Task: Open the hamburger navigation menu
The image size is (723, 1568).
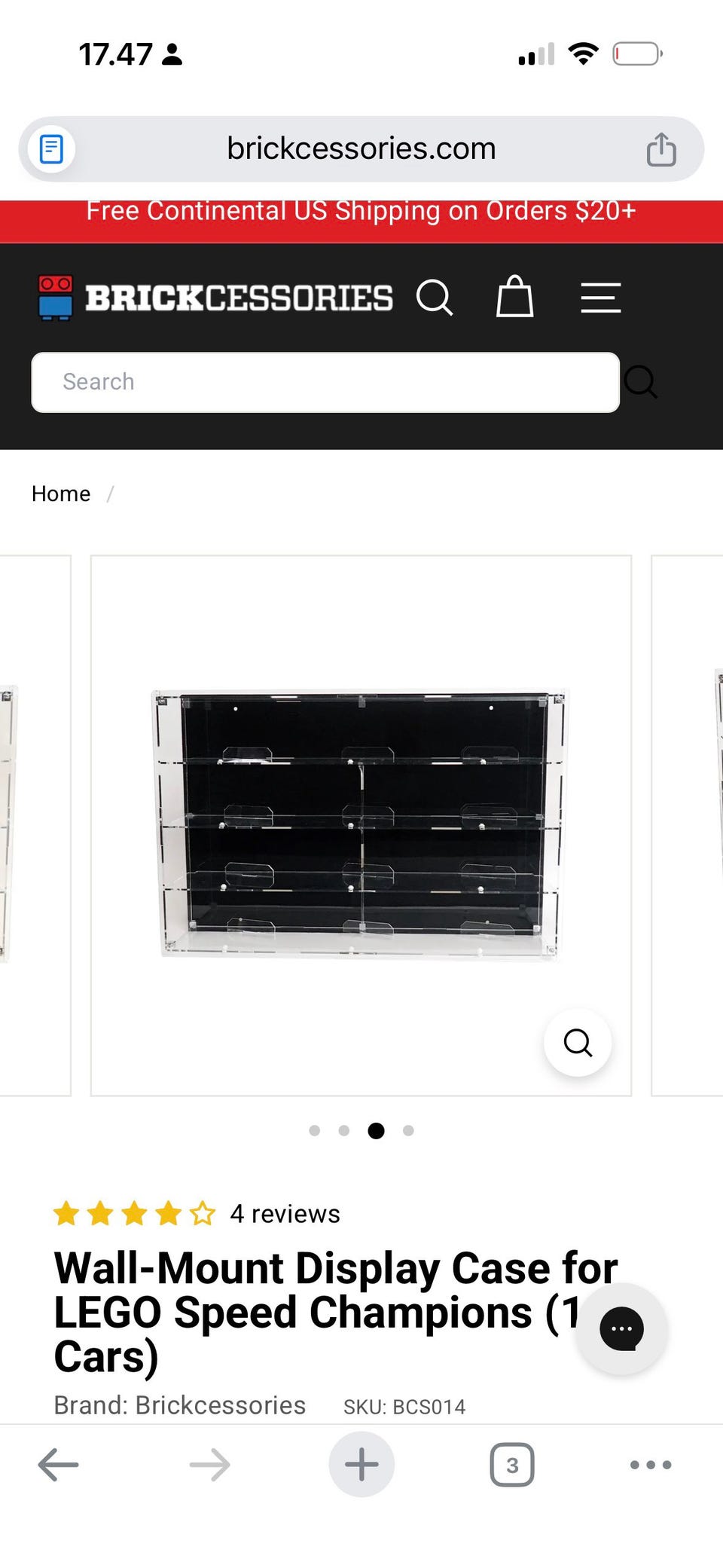Action: pos(601,298)
